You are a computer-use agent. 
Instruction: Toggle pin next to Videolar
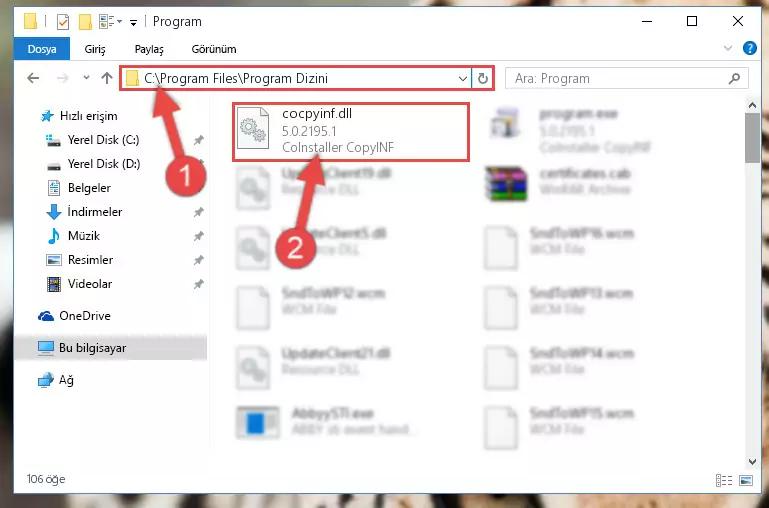198,284
